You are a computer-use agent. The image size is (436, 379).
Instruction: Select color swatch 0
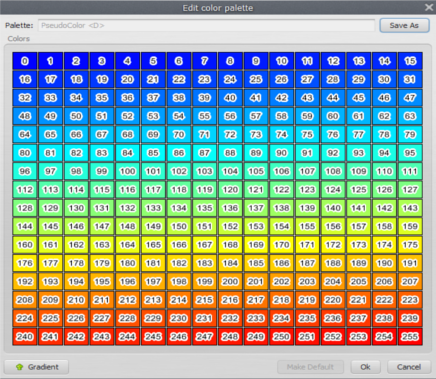click(x=25, y=61)
